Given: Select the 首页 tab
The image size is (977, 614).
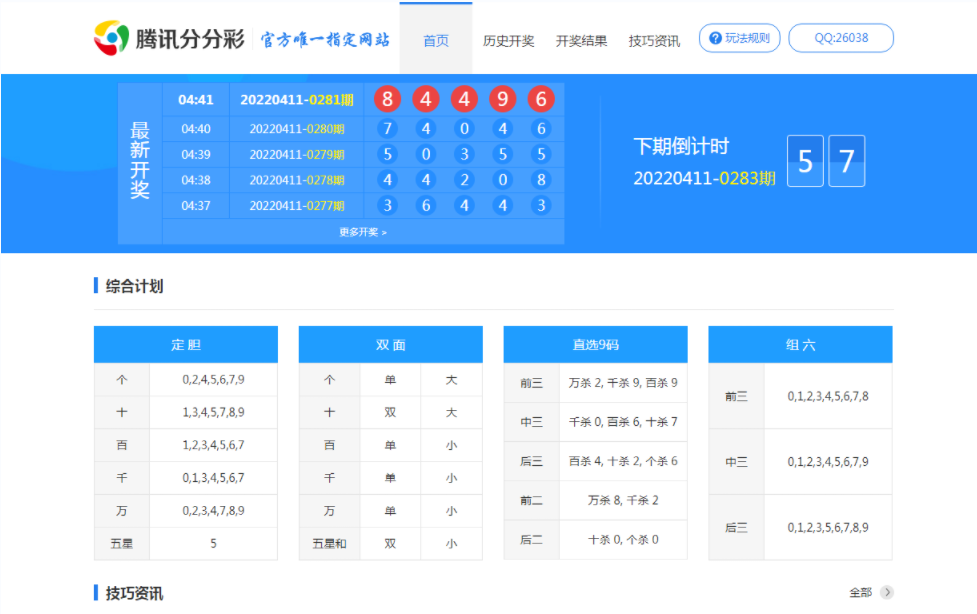Looking at the screenshot, I should [435, 40].
